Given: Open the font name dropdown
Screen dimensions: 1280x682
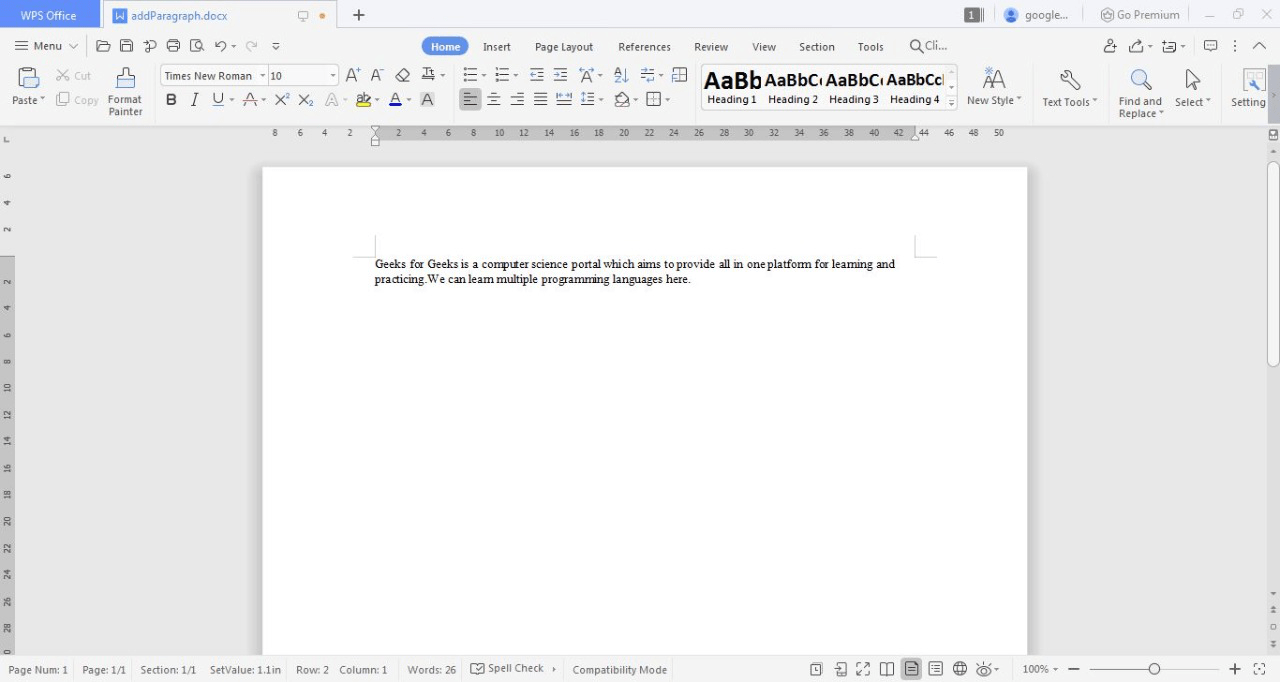Looking at the screenshot, I should [262, 75].
